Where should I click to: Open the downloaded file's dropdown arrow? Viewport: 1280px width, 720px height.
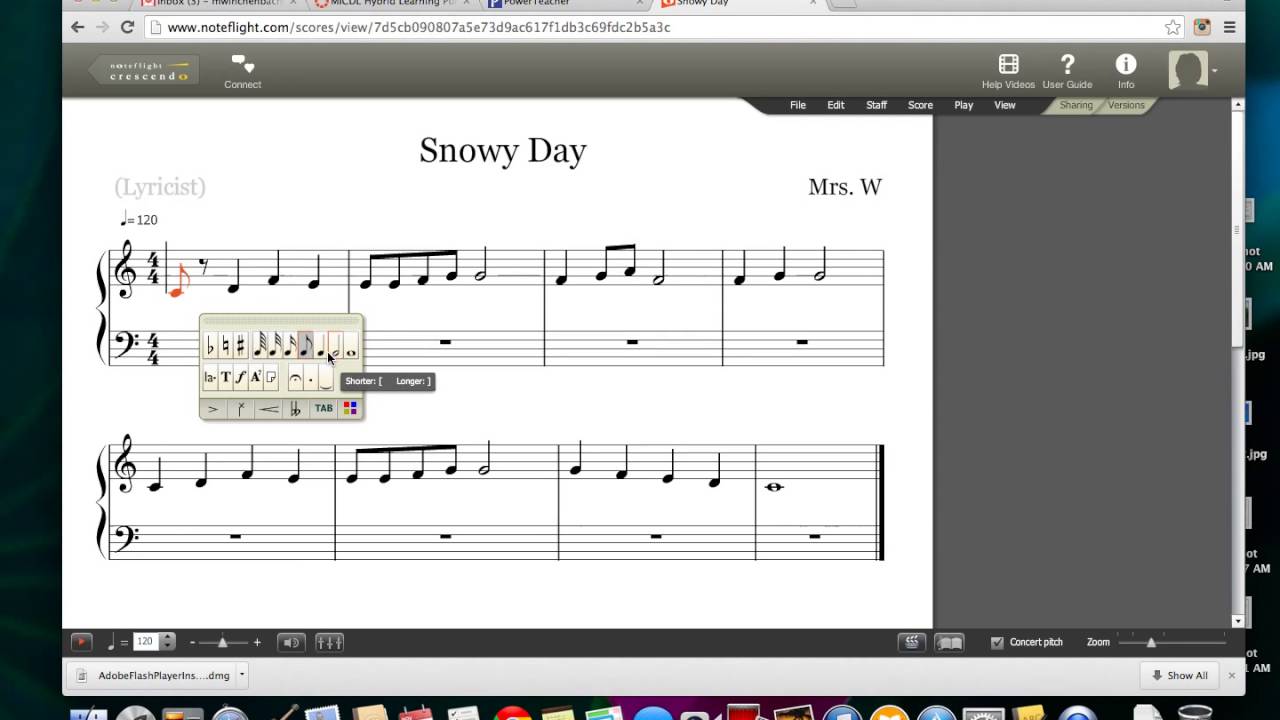coord(241,675)
